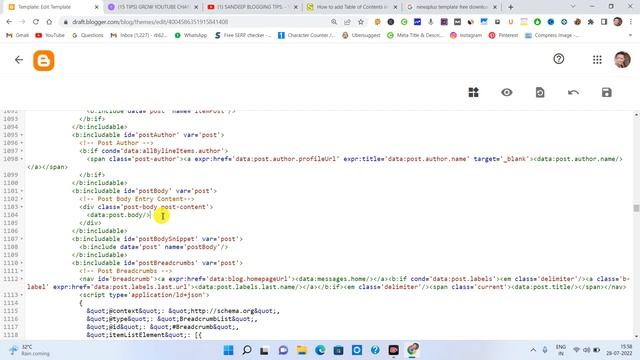Open the Chrome three-dot menu

(x=631, y=22)
